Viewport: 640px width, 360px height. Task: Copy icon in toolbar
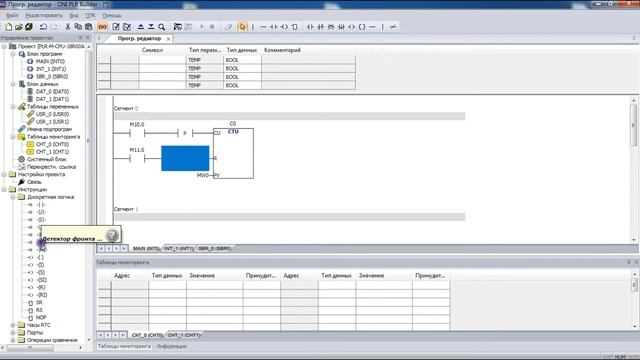click(x=78, y=27)
